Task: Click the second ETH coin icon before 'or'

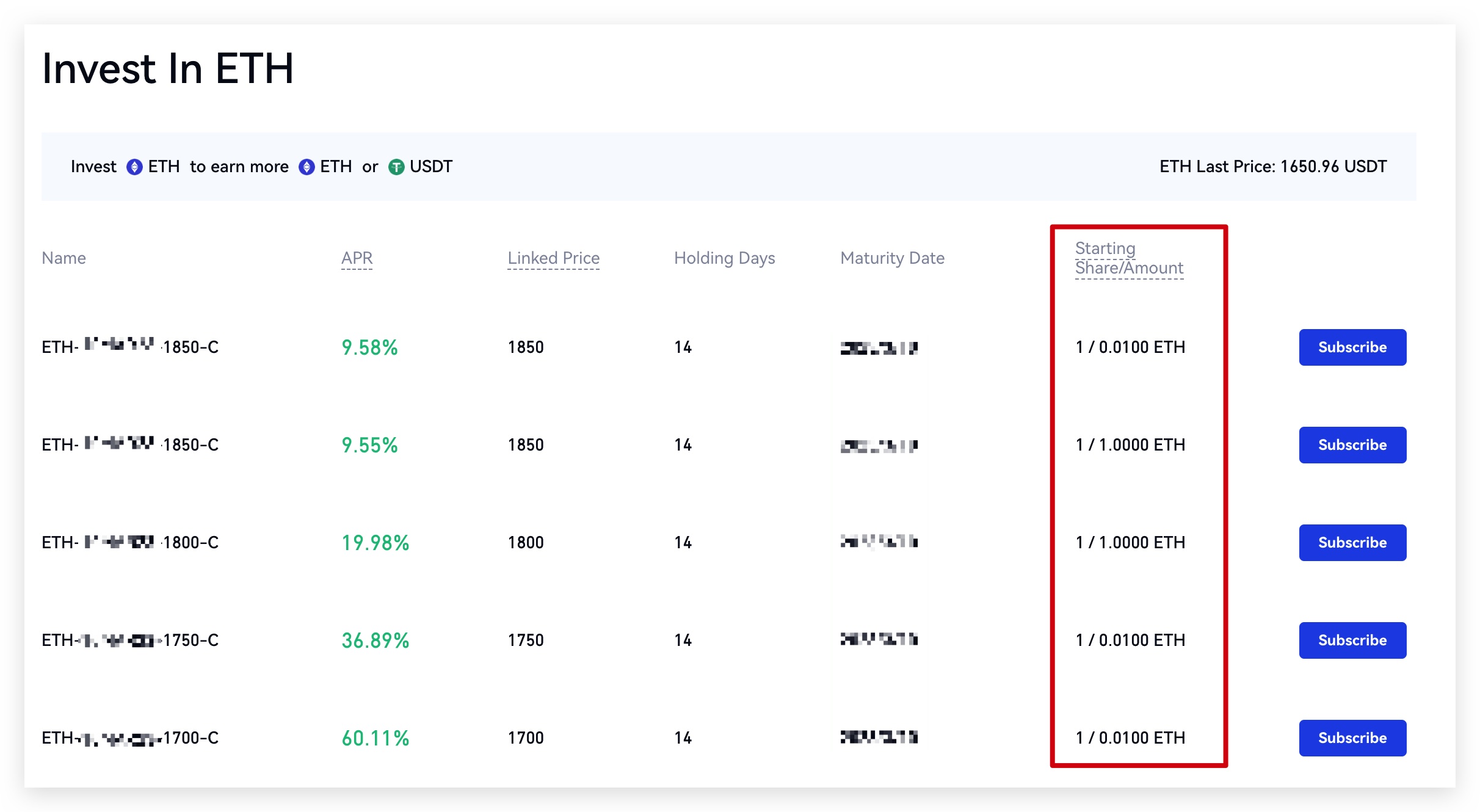Action: tap(307, 167)
